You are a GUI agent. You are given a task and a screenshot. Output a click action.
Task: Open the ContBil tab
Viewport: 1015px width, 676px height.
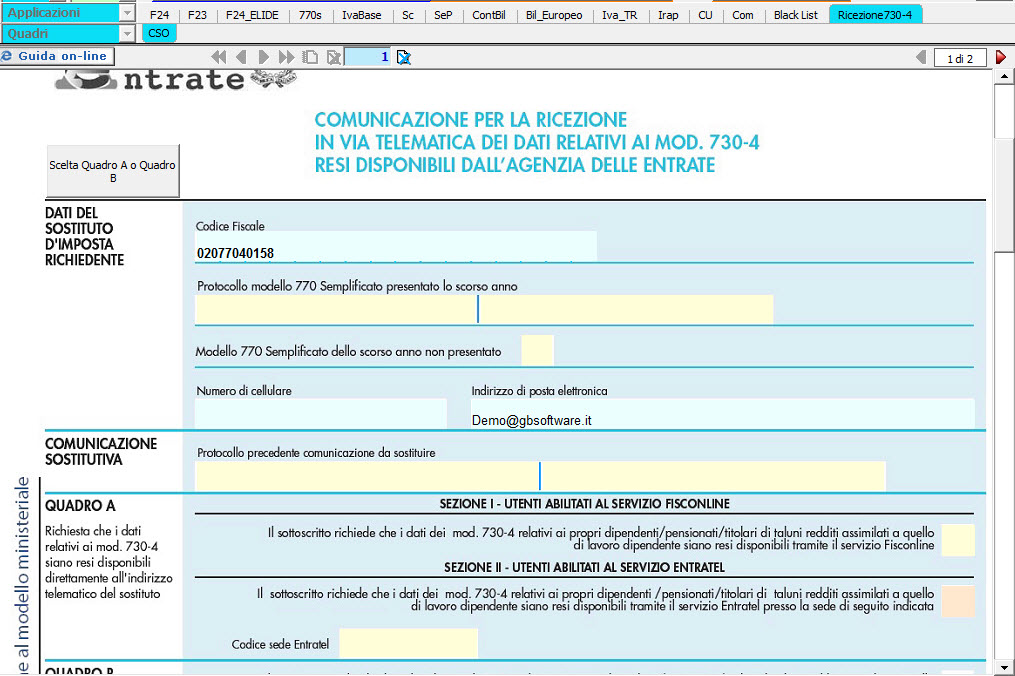point(489,15)
